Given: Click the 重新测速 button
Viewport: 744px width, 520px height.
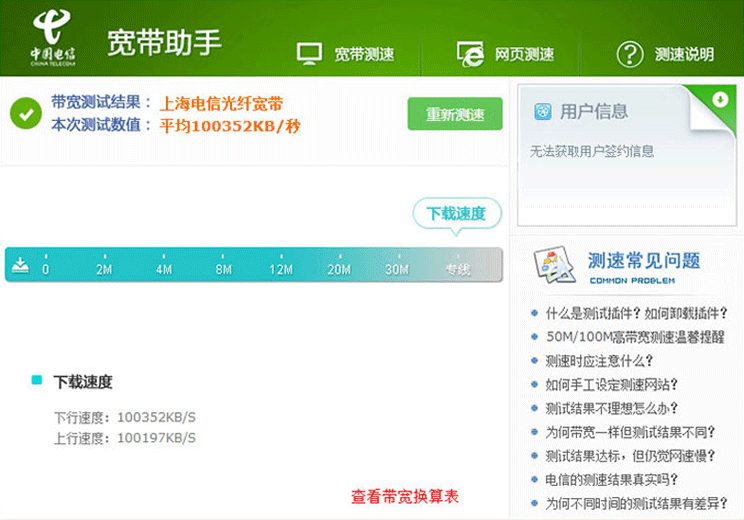Looking at the screenshot, I should (455, 114).
